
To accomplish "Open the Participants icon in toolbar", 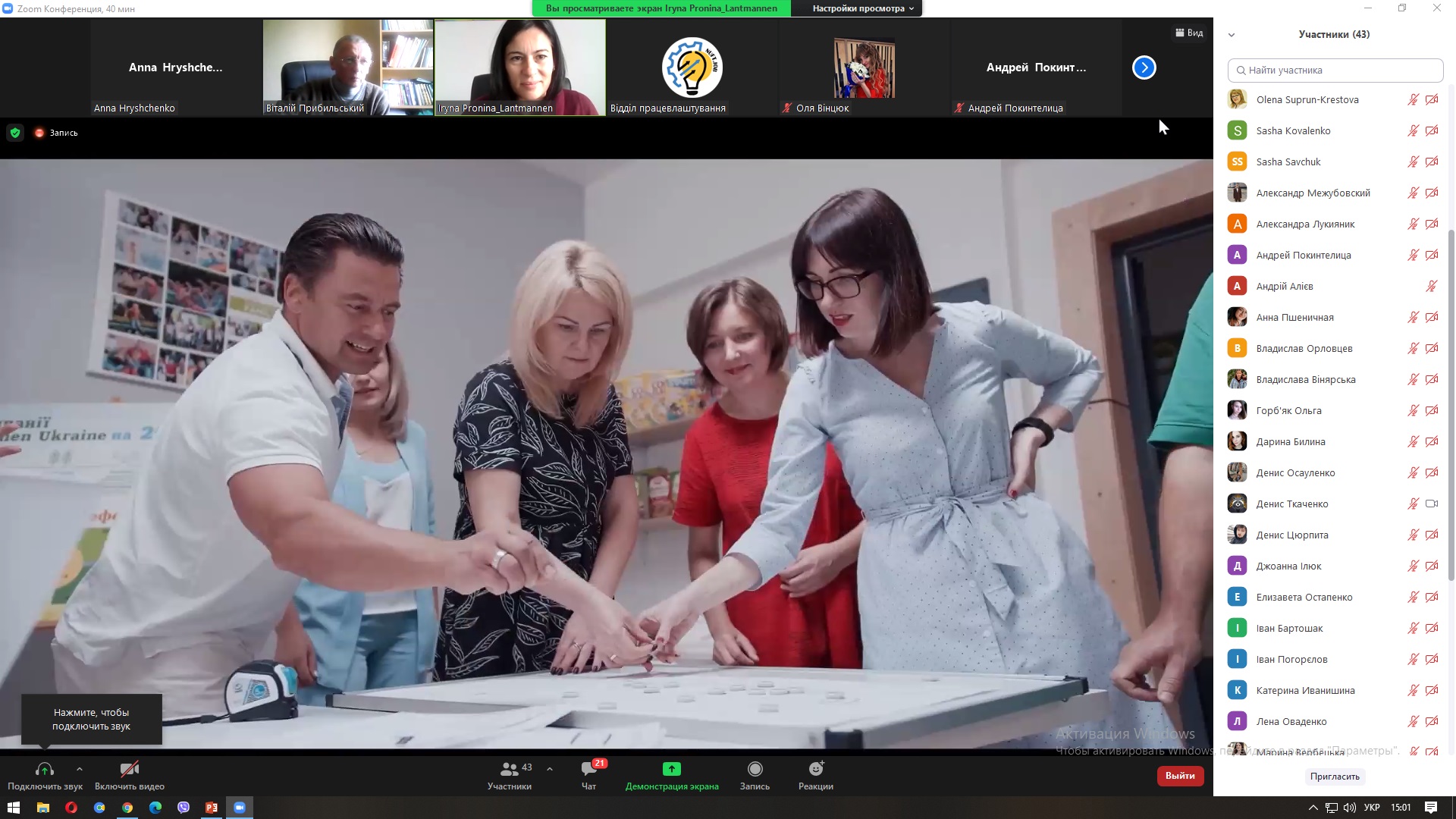I will 509,770.
